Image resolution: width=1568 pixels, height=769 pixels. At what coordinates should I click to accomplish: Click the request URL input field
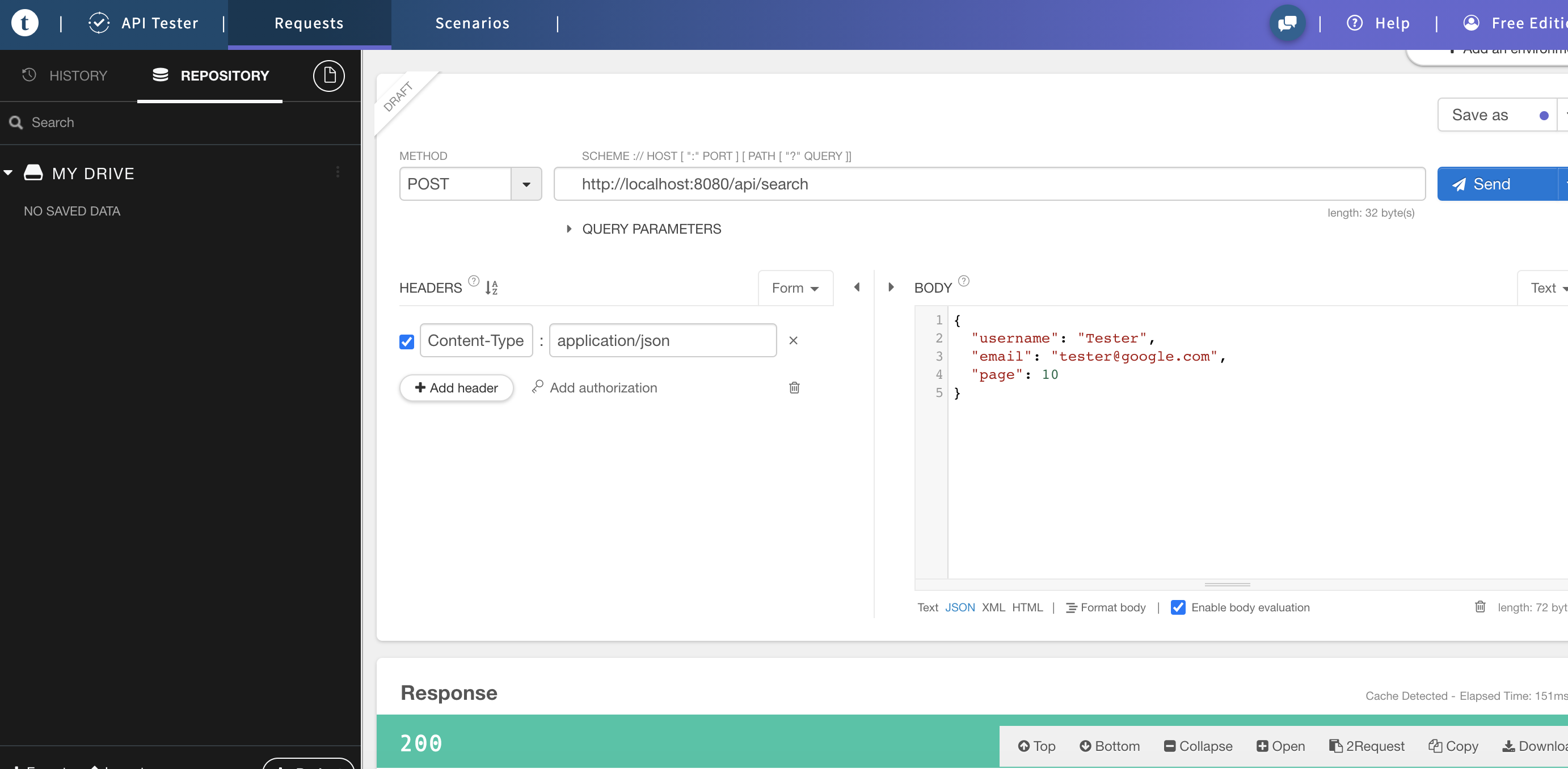point(989,184)
